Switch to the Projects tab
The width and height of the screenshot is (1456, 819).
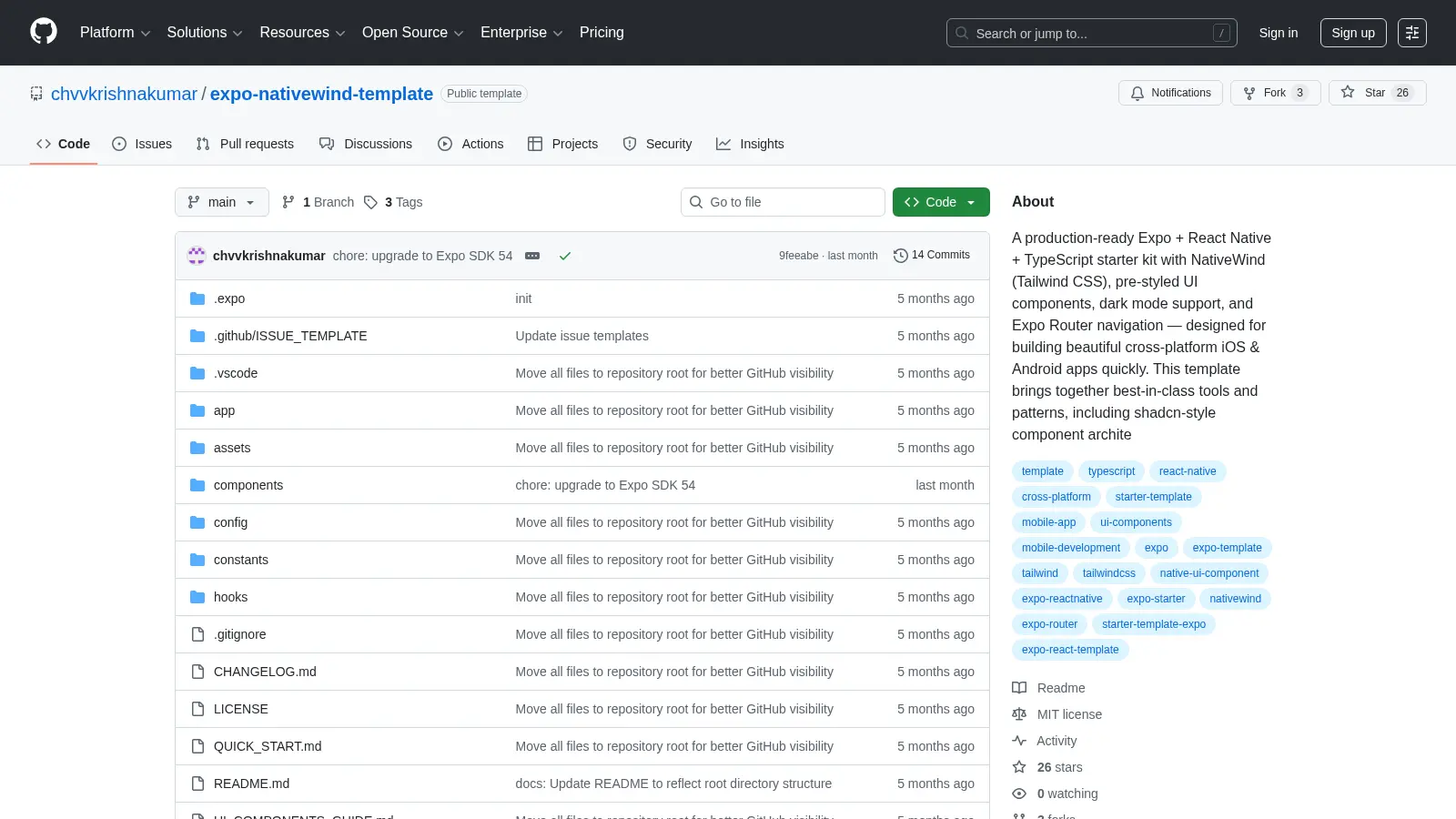pyautogui.click(x=563, y=144)
